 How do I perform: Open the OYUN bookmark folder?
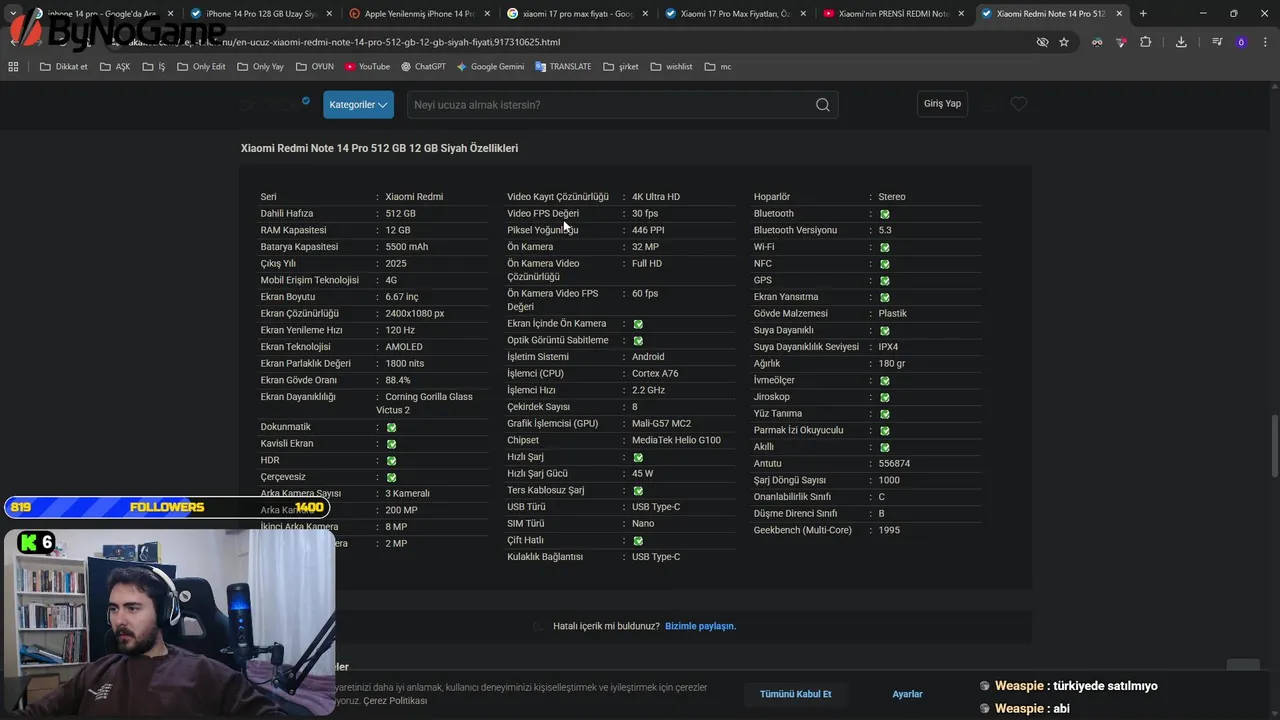tap(315, 66)
